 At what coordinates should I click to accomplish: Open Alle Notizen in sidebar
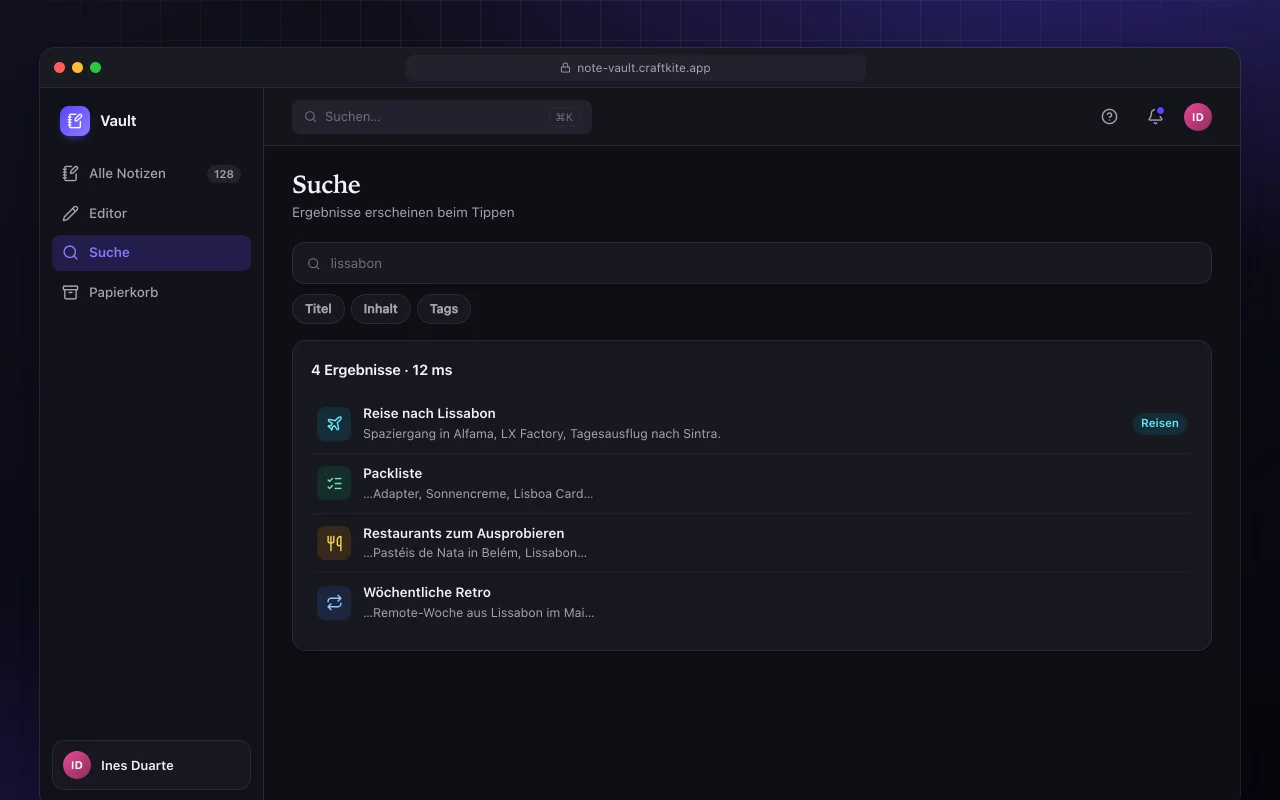point(151,174)
